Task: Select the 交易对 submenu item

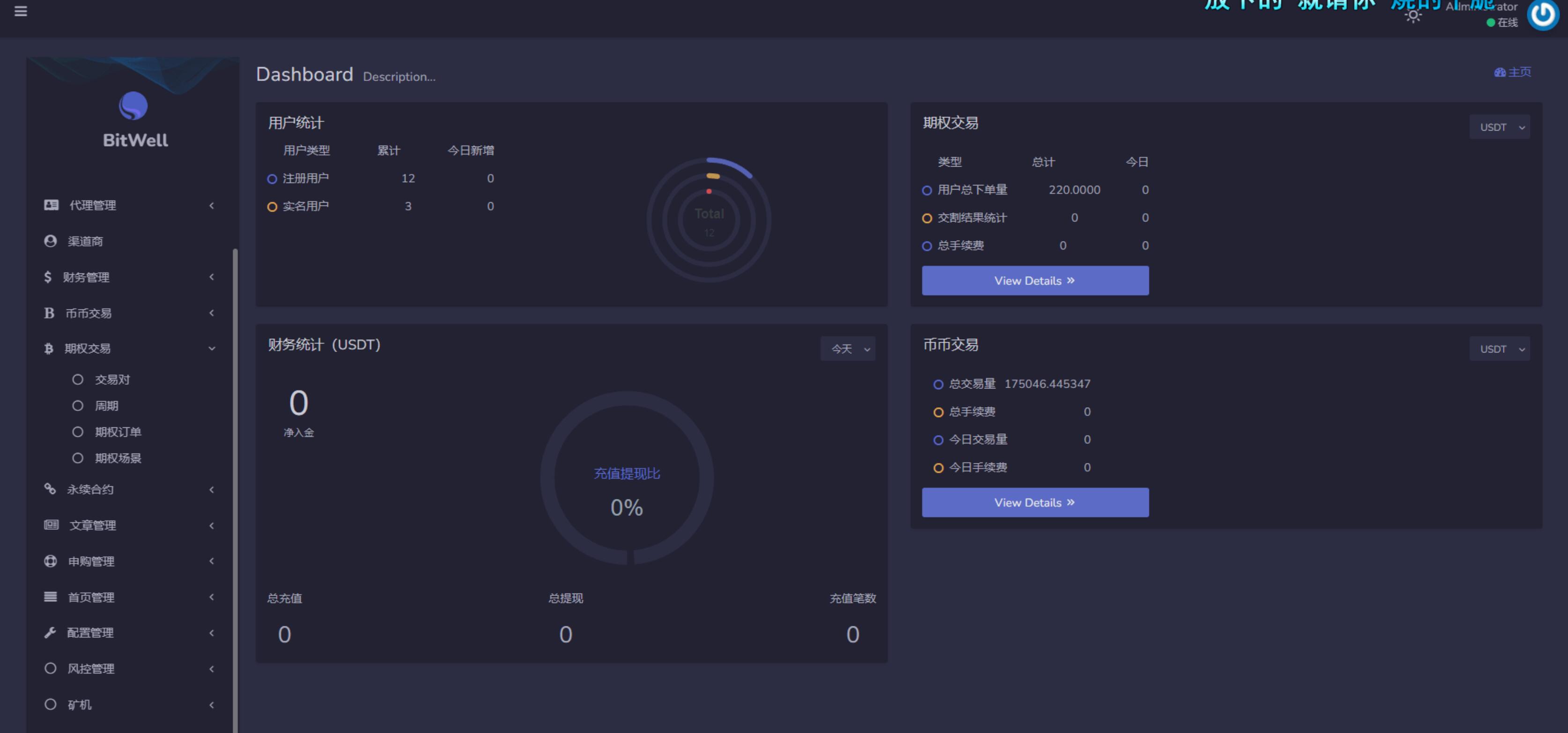Action: tap(112, 380)
